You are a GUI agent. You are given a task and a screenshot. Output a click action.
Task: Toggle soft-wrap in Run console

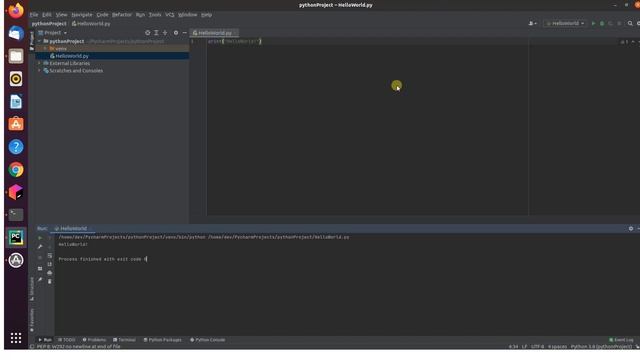(x=50, y=256)
